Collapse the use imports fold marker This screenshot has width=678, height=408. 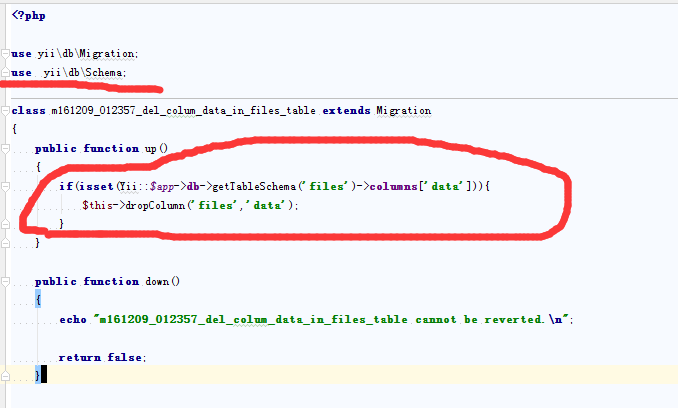(x=5, y=54)
